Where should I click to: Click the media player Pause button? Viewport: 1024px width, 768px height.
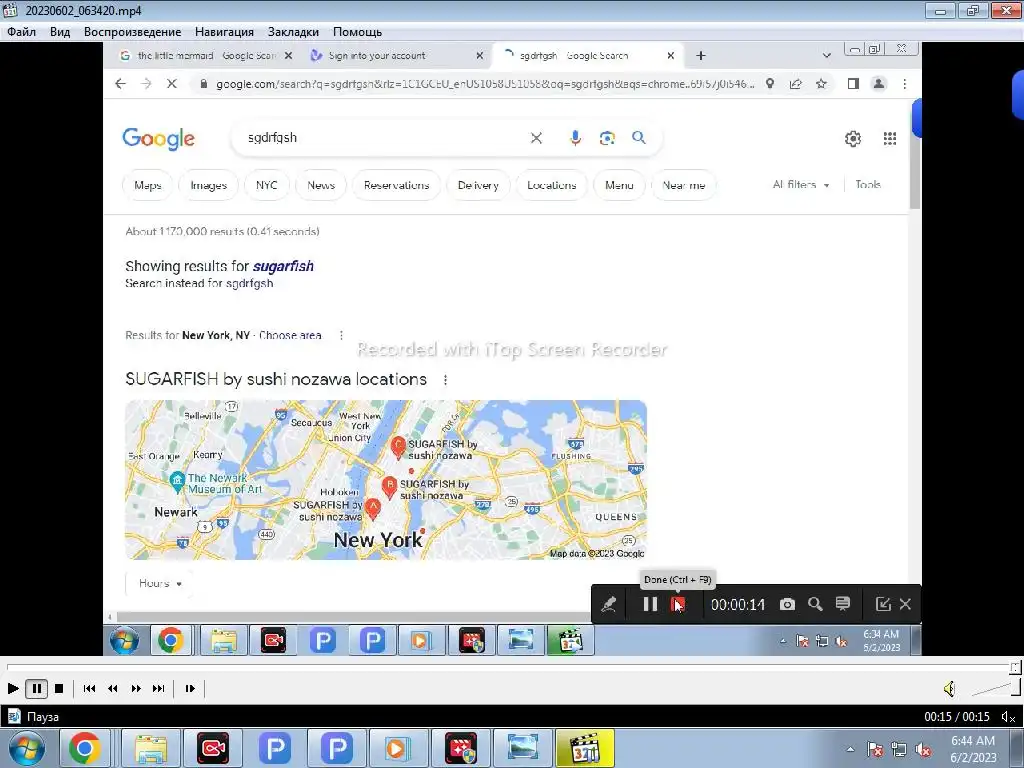click(37, 688)
